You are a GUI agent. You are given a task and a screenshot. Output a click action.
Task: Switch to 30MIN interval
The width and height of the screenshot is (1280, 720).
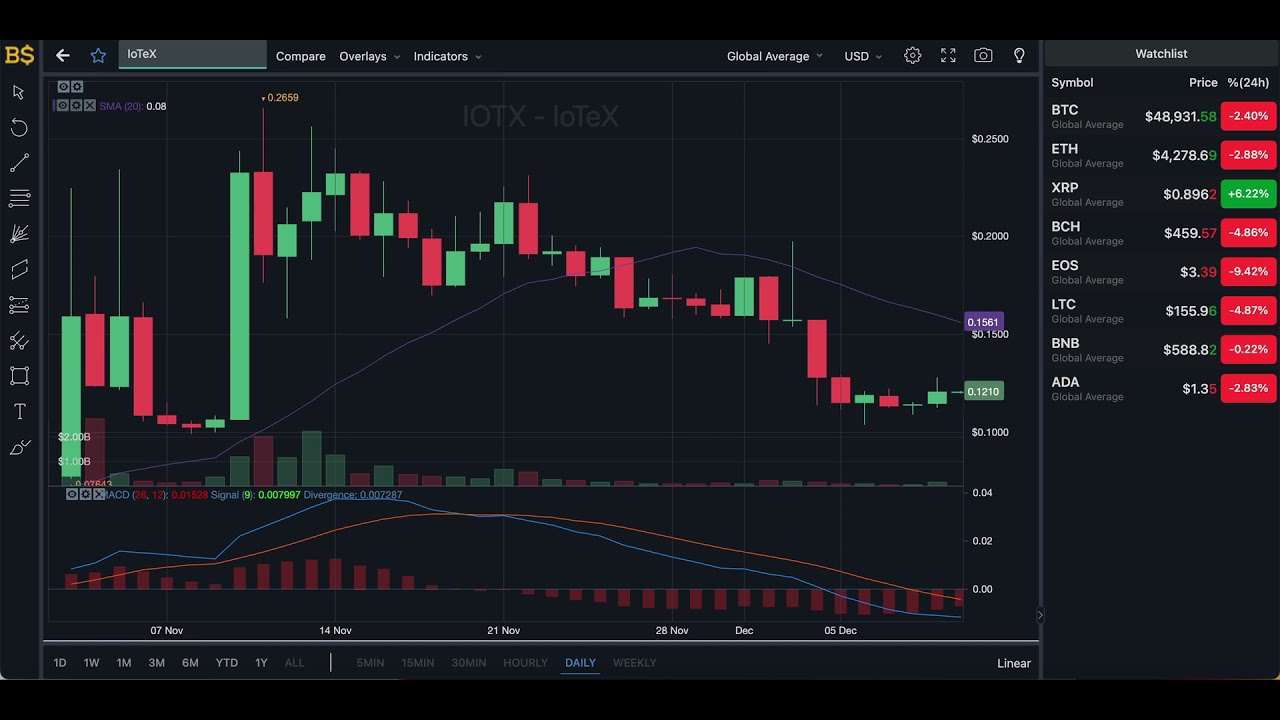[x=469, y=663]
